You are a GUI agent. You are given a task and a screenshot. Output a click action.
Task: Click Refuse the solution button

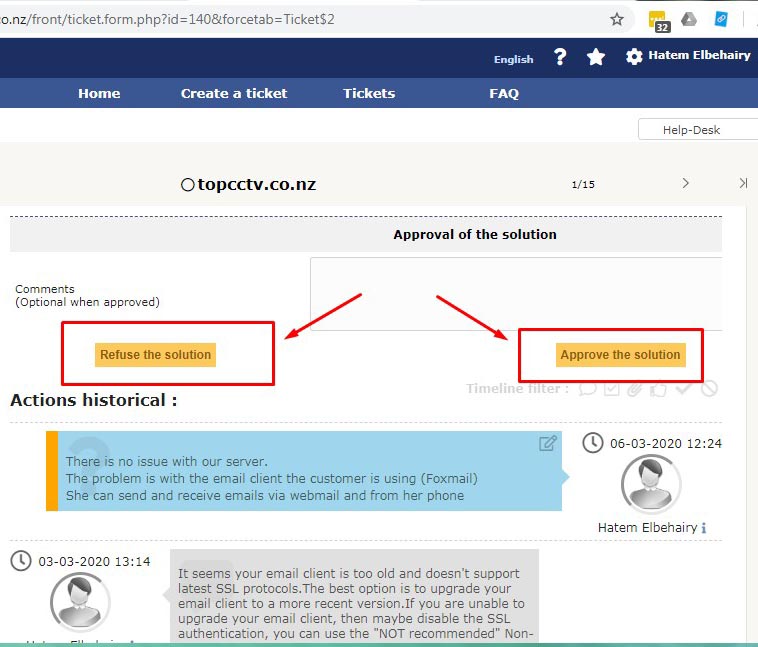point(156,355)
